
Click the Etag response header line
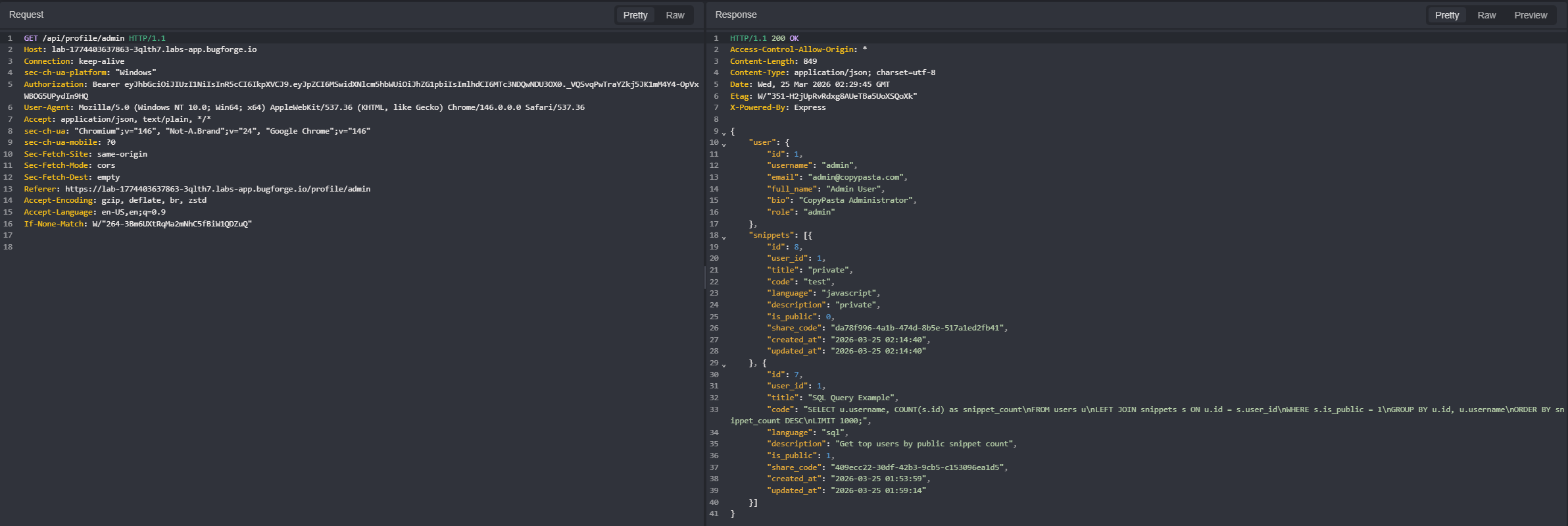(x=823, y=96)
